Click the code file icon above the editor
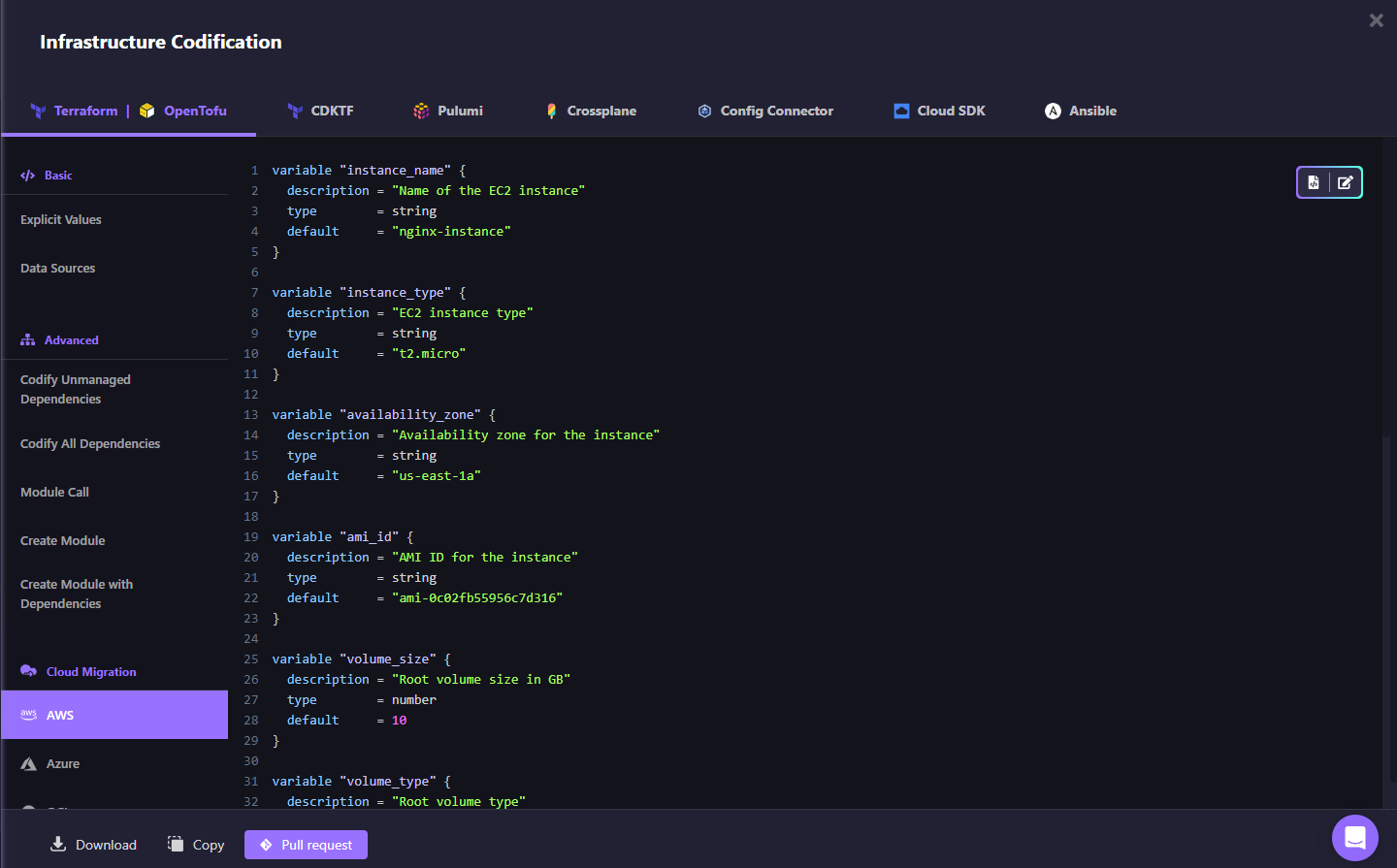This screenshot has width=1397, height=868. click(x=1314, y=182)
